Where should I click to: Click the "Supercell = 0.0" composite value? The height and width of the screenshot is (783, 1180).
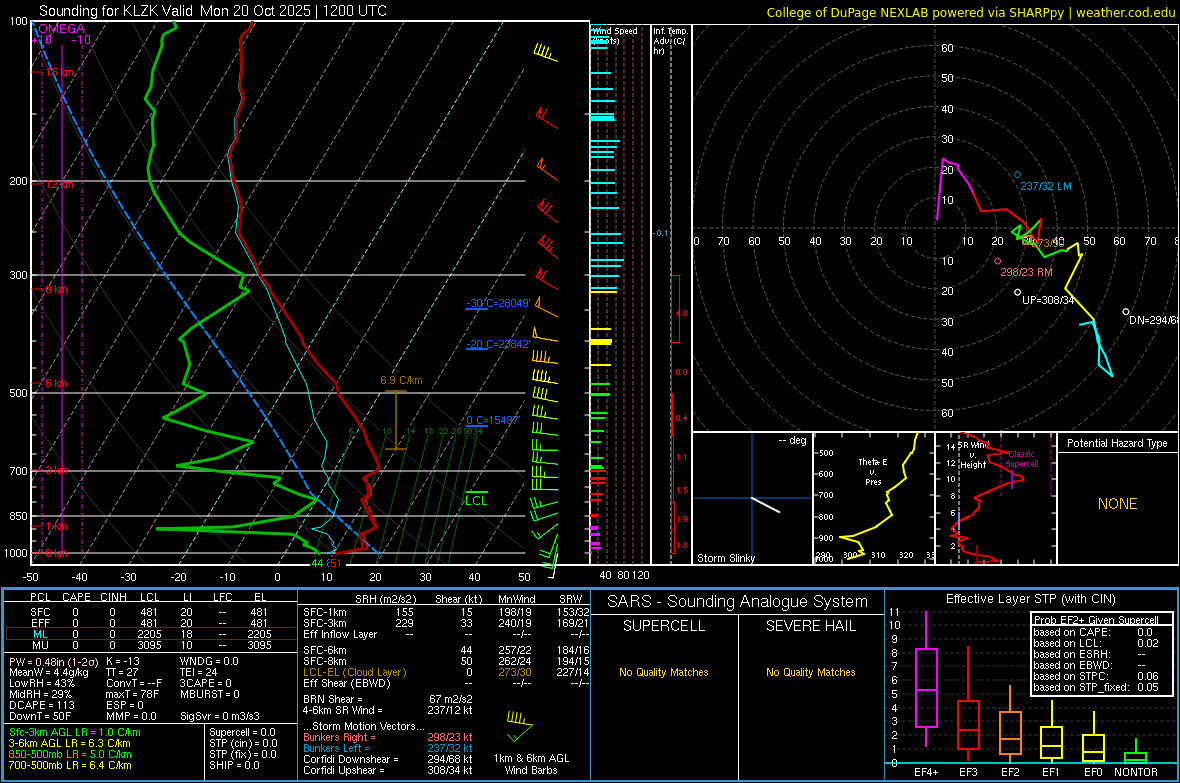click(x=242, y=732)
